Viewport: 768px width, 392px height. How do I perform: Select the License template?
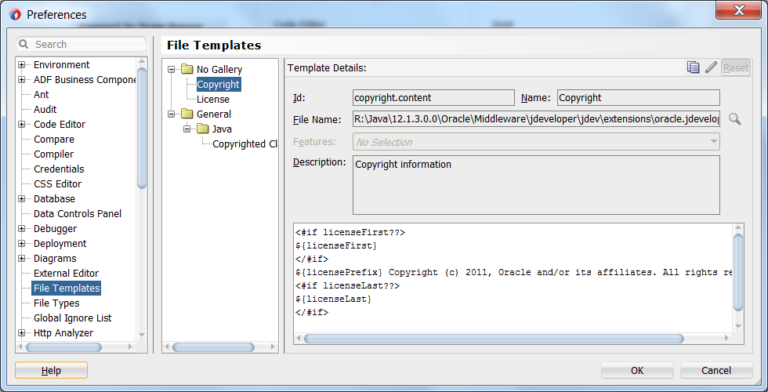pos(213,99)
